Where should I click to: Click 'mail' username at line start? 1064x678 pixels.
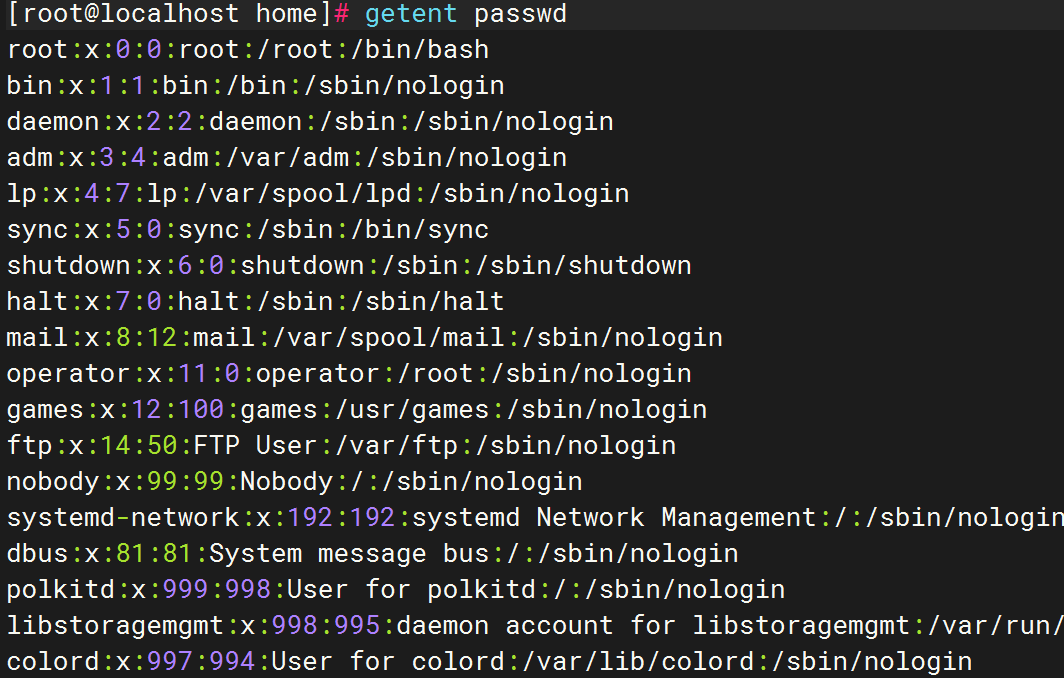coord(37,338)
